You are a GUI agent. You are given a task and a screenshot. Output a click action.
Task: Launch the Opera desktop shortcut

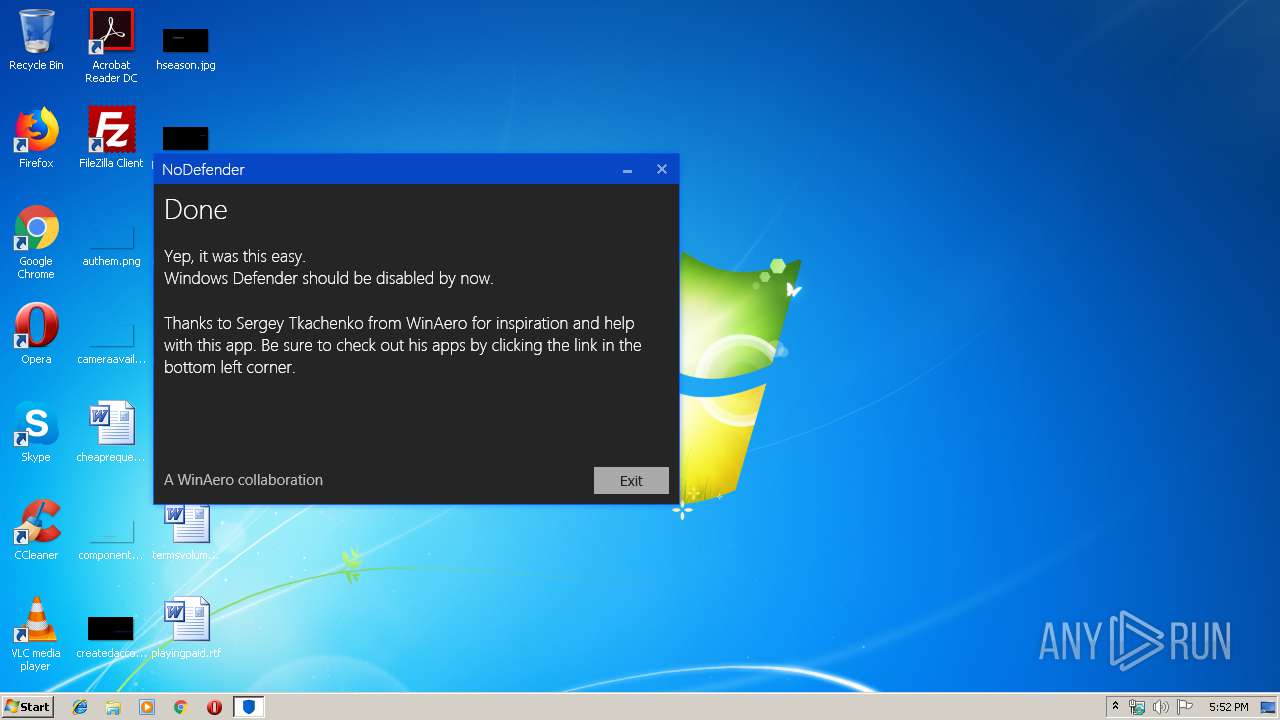coord(36,334)
